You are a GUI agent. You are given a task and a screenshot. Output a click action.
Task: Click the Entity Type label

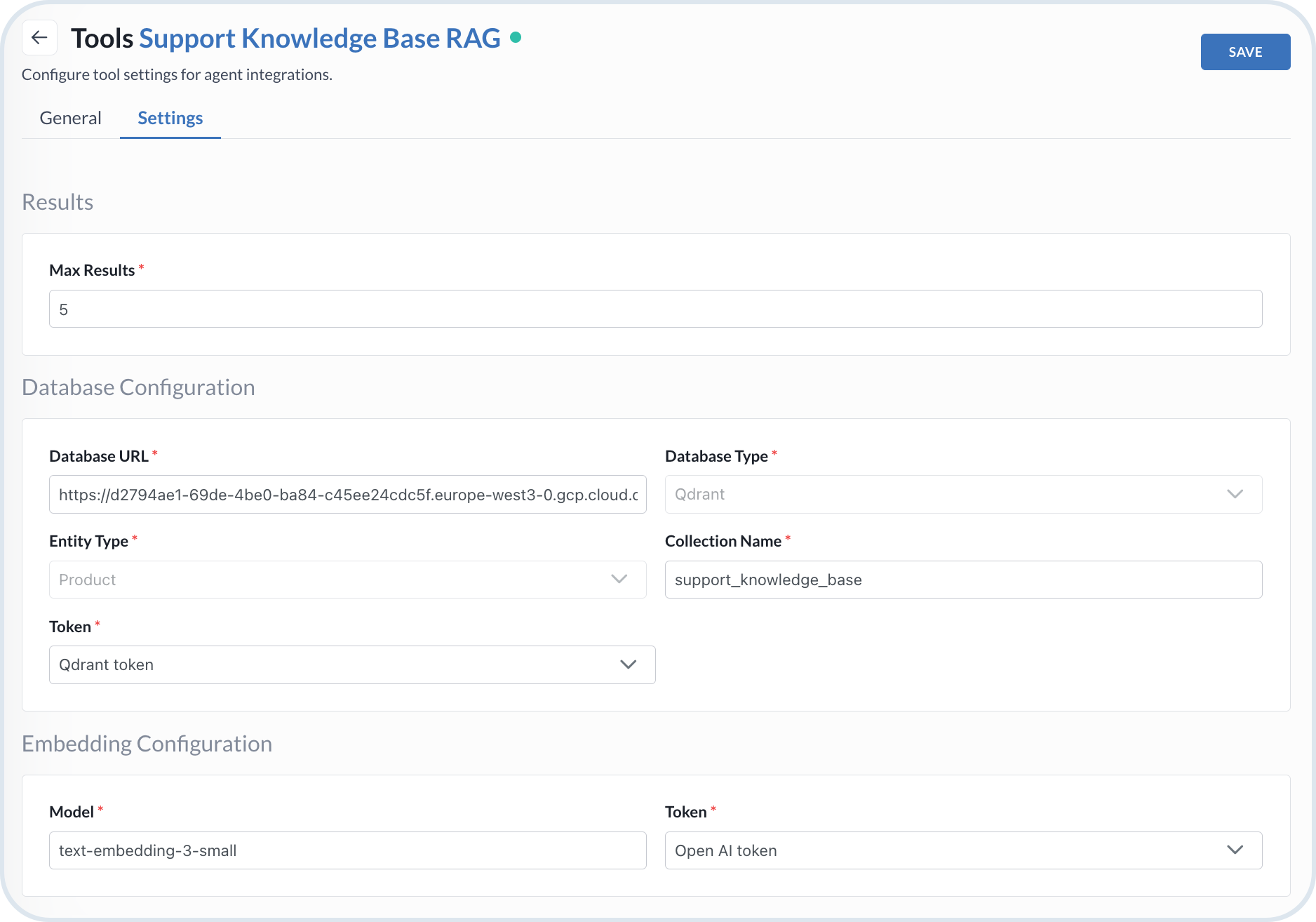(x=88, y=541)
